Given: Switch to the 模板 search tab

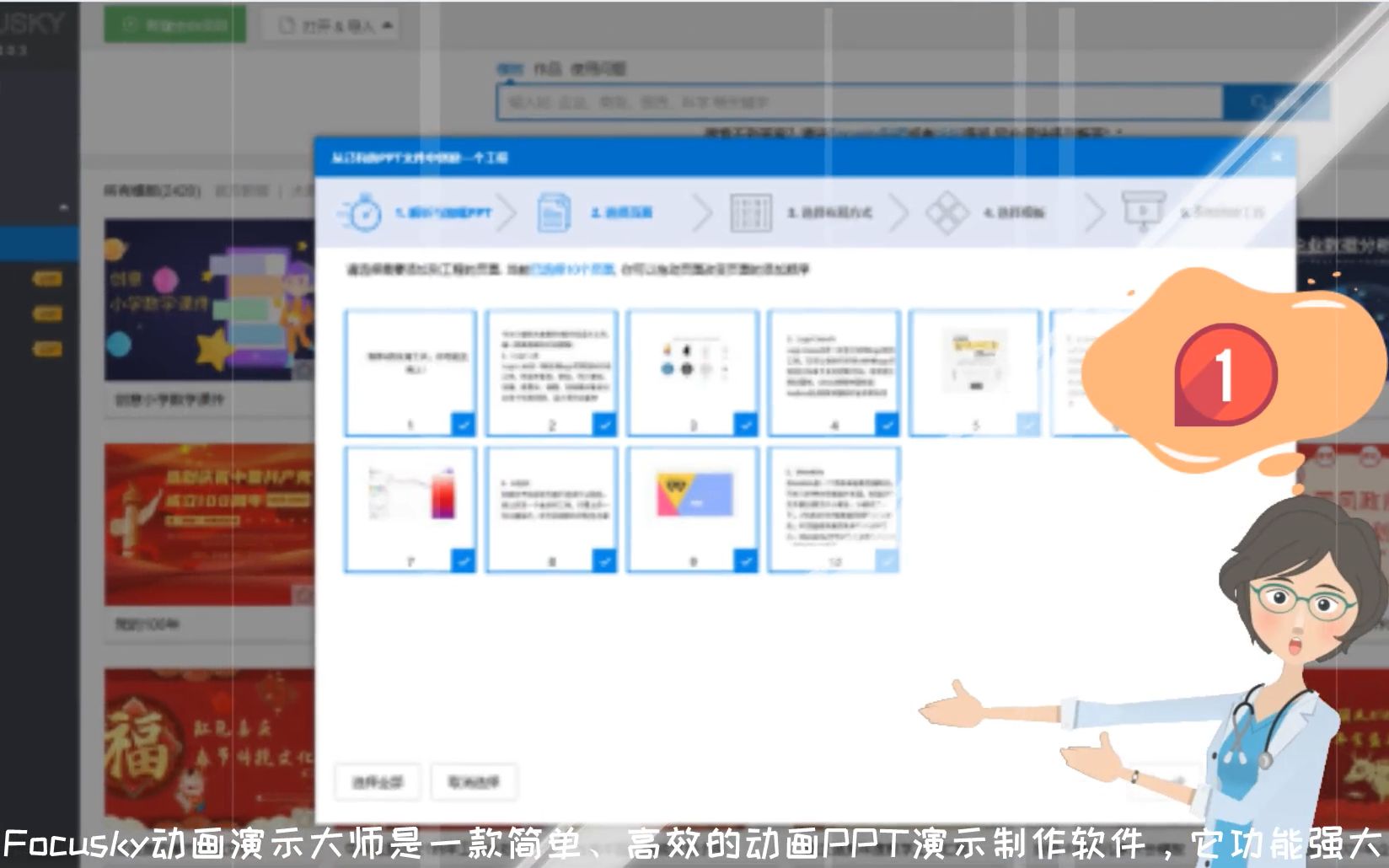Looking at the screenshot, I should coord(509,69).
